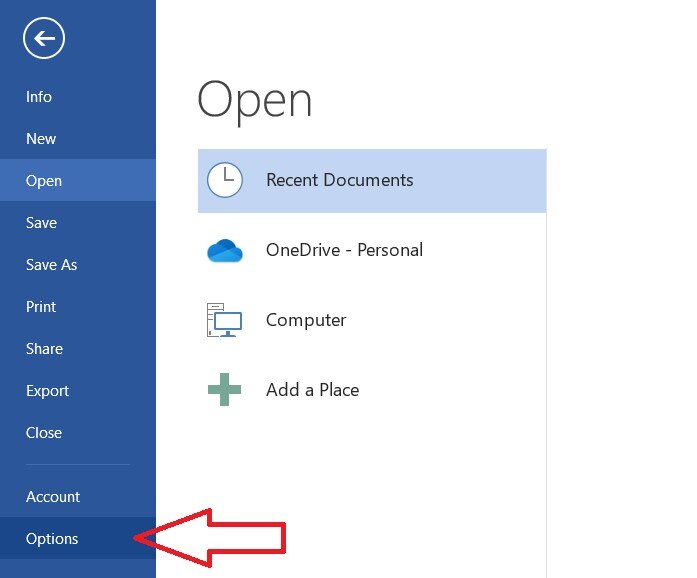
Task: Click the green plus icon
Action: coord(225,390)
